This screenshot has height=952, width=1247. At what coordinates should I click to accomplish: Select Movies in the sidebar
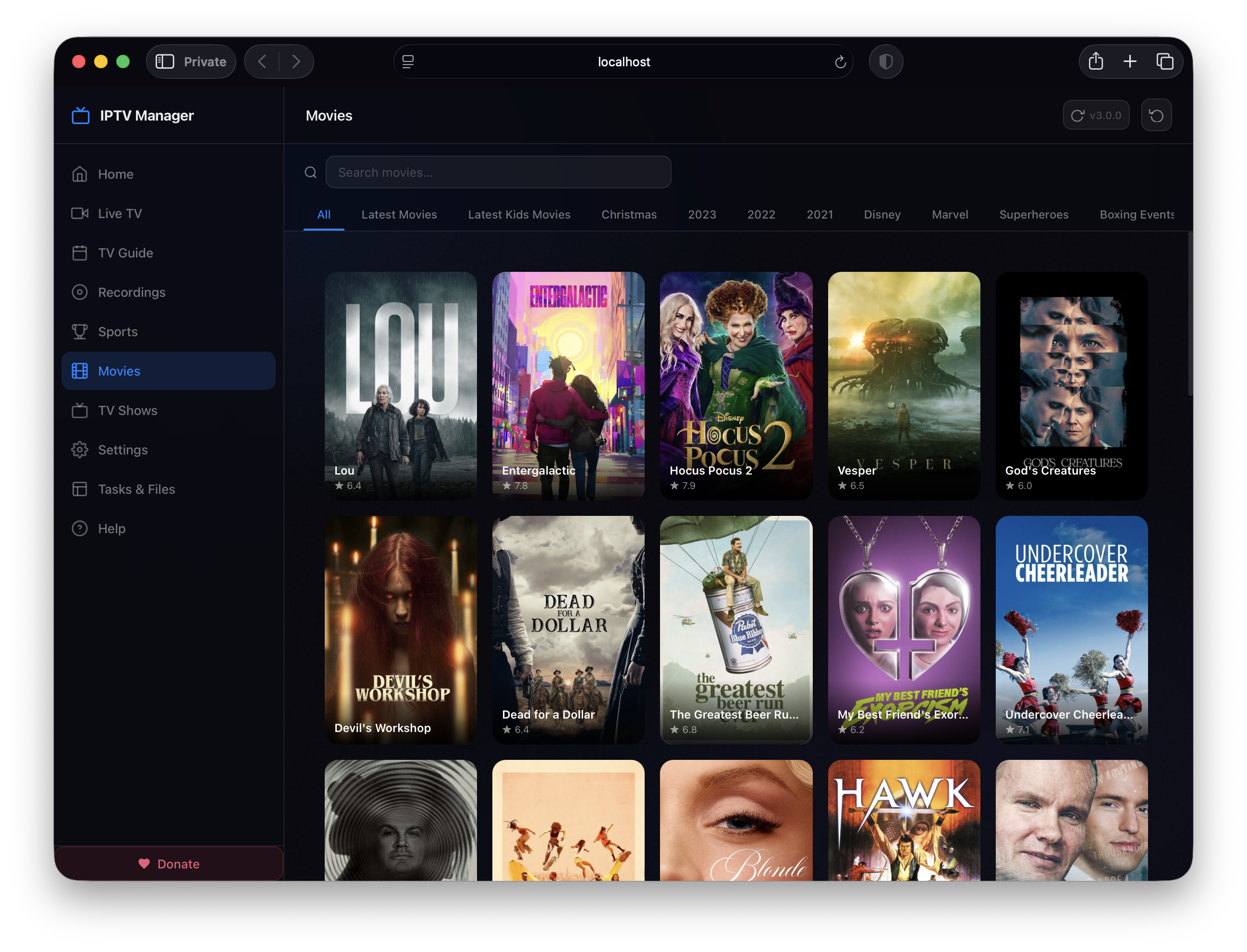point(168,371)
